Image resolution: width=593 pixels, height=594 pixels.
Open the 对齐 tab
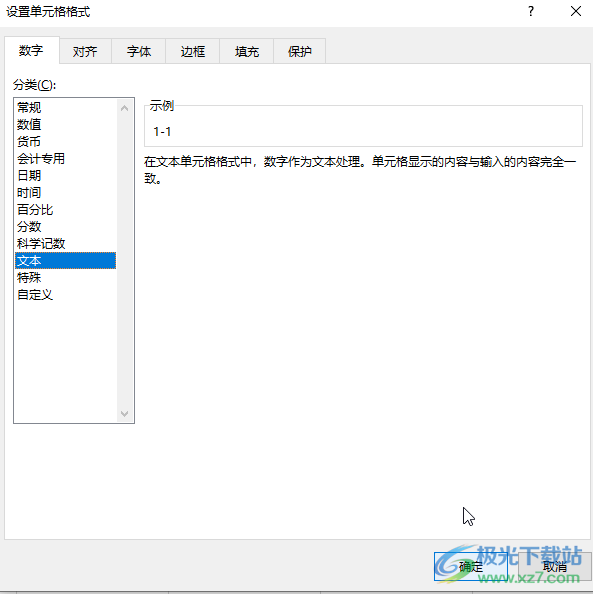85,51
